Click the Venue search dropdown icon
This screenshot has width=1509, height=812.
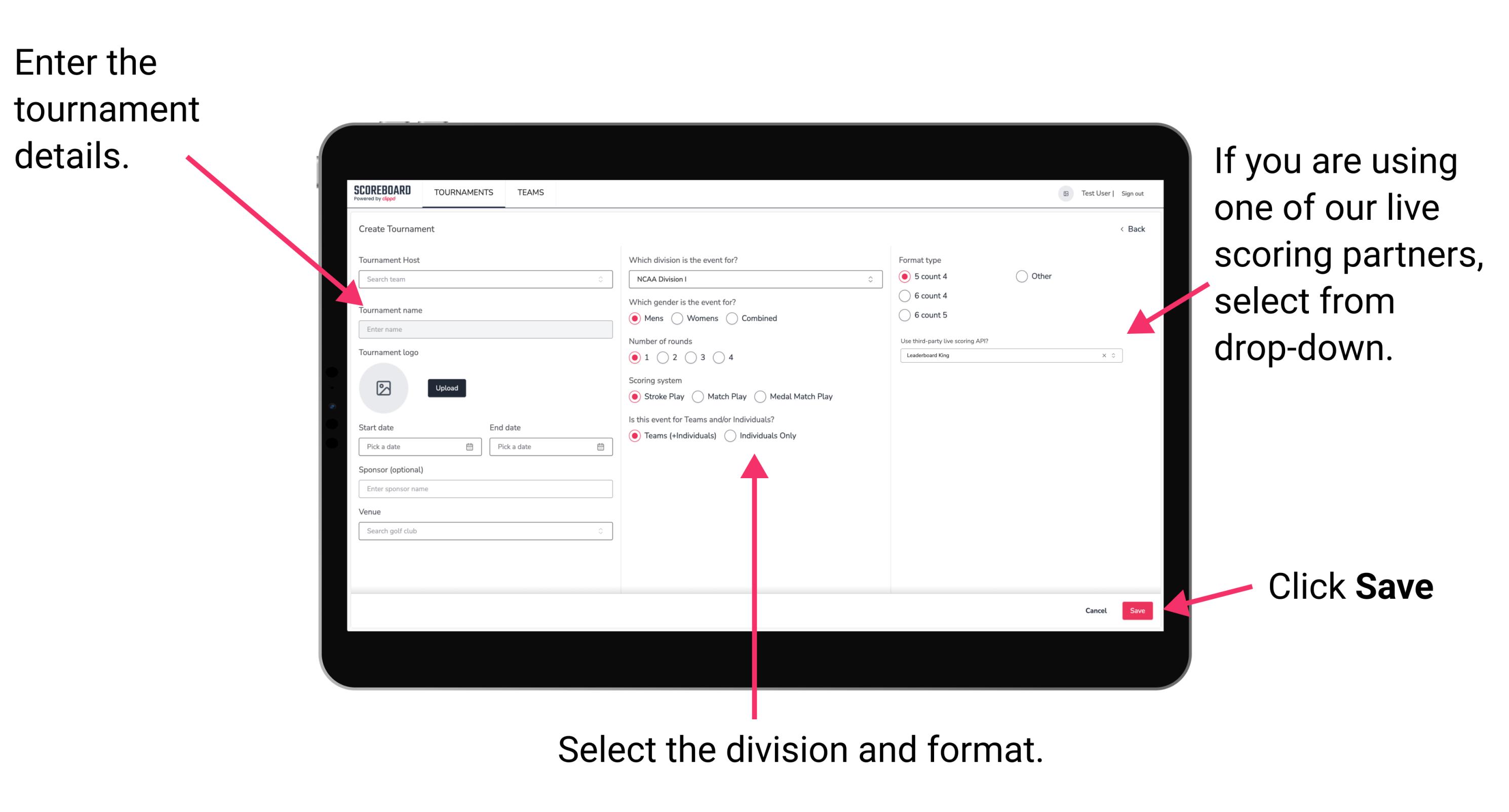coord(600,531)
